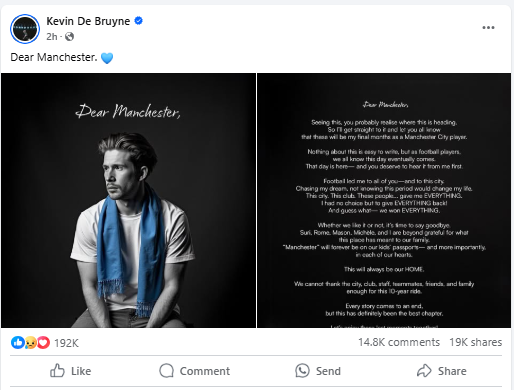
Task: Click the globe public audience icon
Action: click(x=69, y=36)
